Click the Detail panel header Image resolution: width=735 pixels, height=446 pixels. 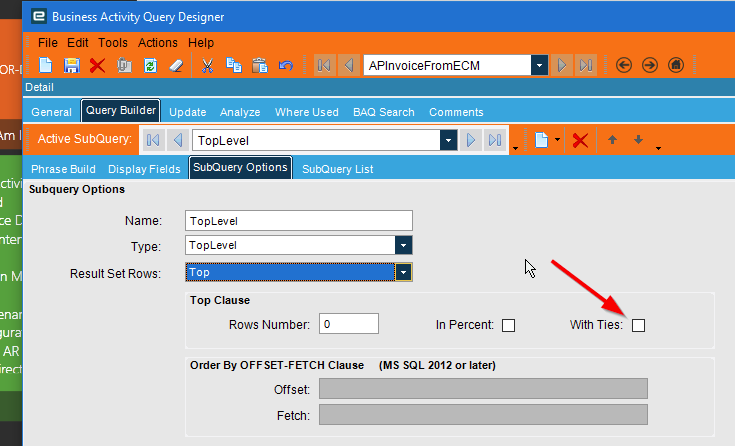click(x=379, y=87)
